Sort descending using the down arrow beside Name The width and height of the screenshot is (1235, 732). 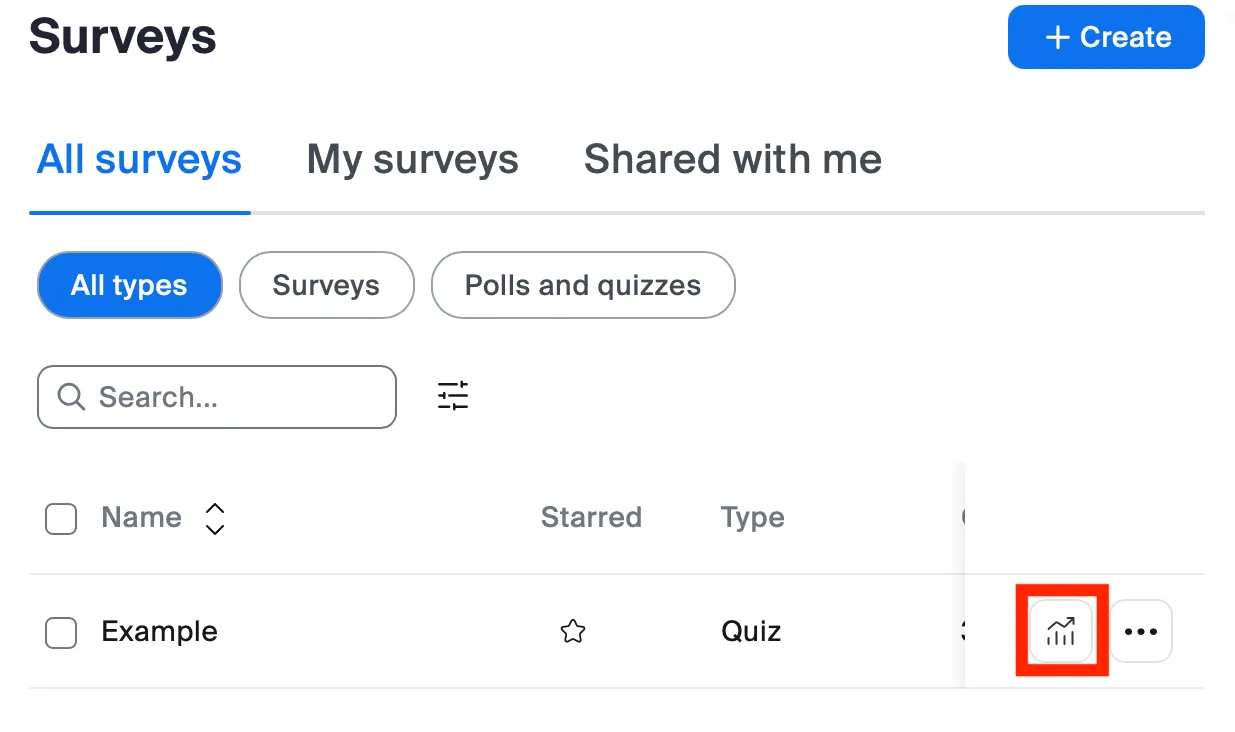[x=215, y=528]
